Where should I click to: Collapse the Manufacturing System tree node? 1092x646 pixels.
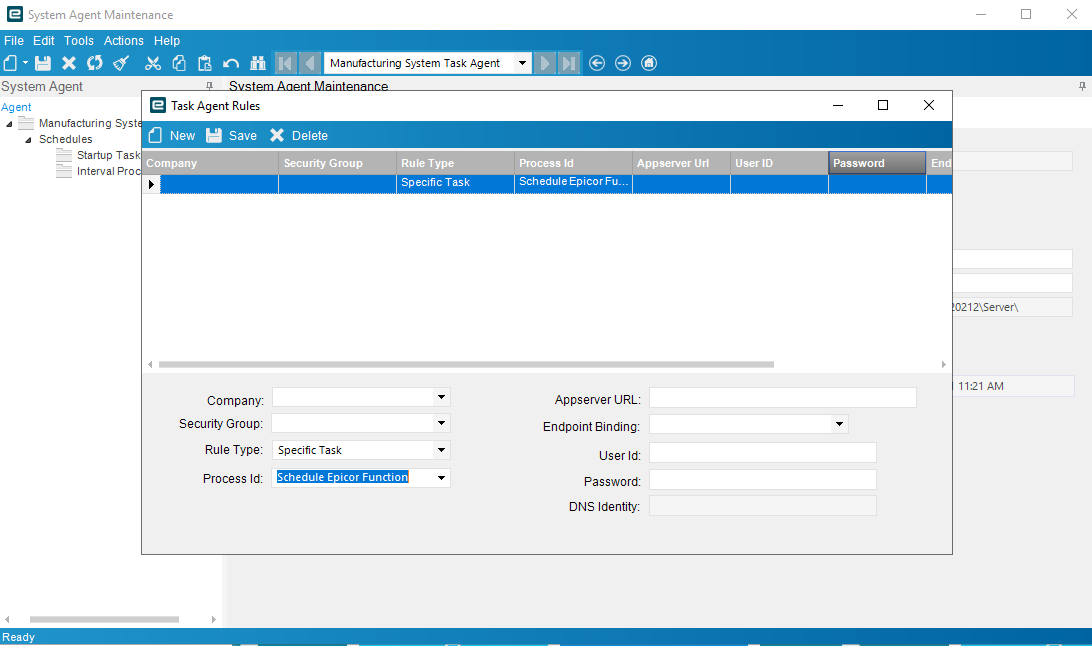coord(9,124)
